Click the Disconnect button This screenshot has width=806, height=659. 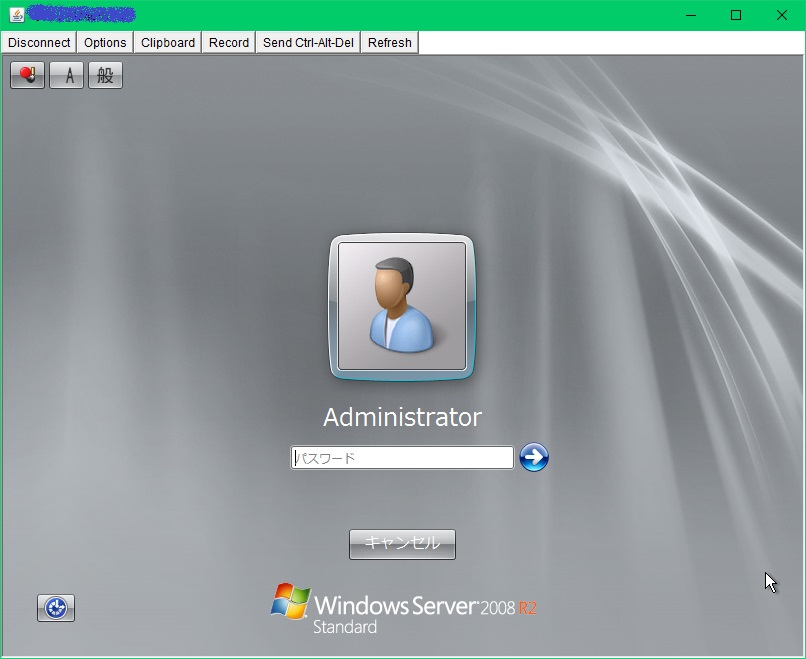click(x=39, y=42)
